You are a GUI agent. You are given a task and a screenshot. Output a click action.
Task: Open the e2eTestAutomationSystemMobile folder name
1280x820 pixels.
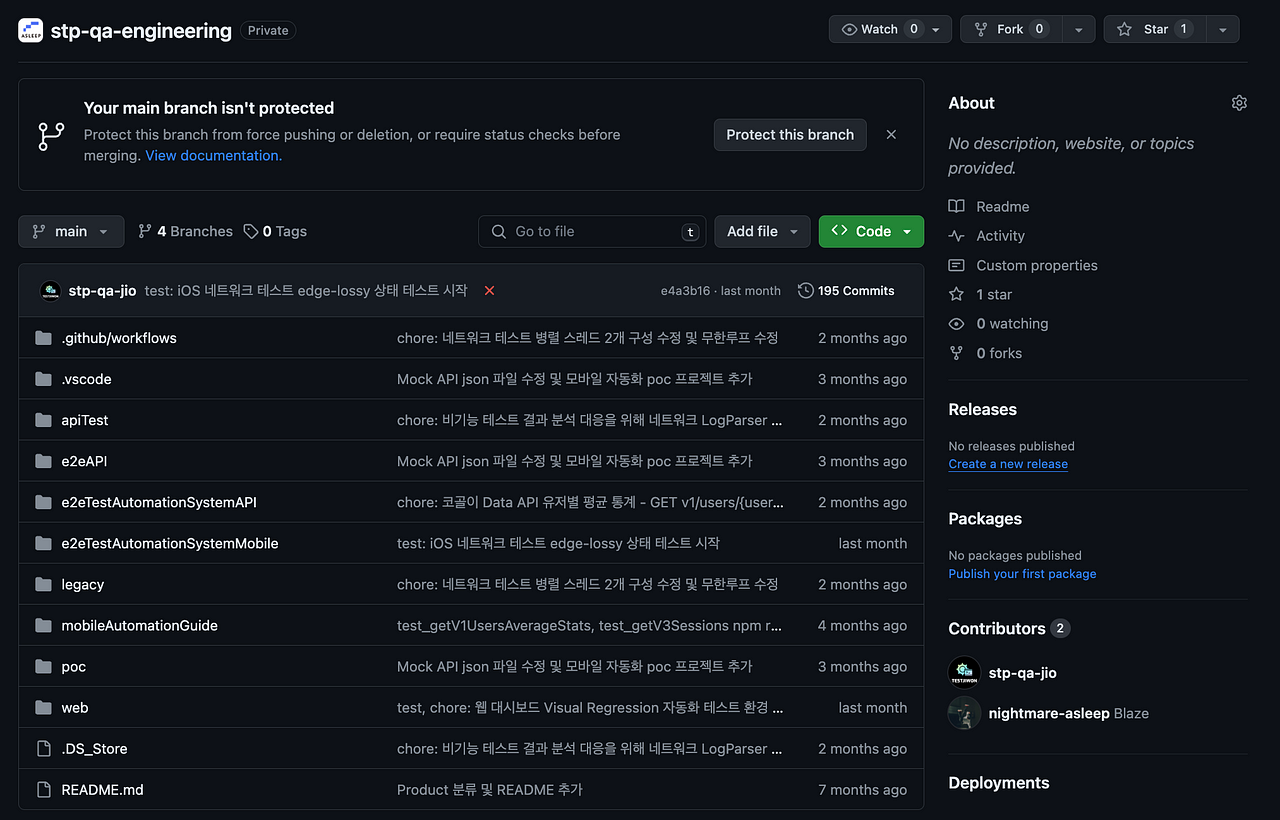point(170,543)
